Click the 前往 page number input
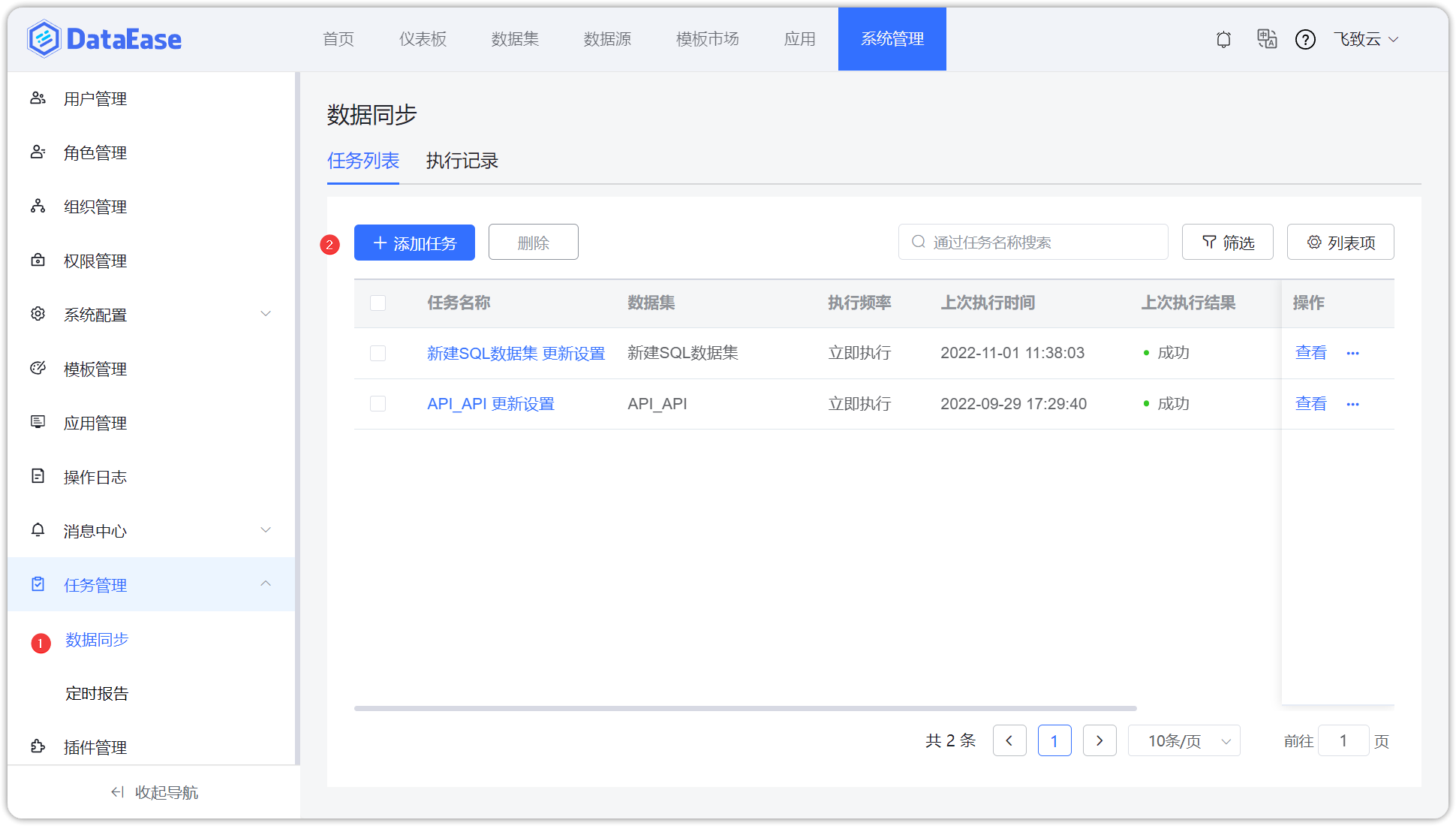1456x826 pixels. (1343, 740)
